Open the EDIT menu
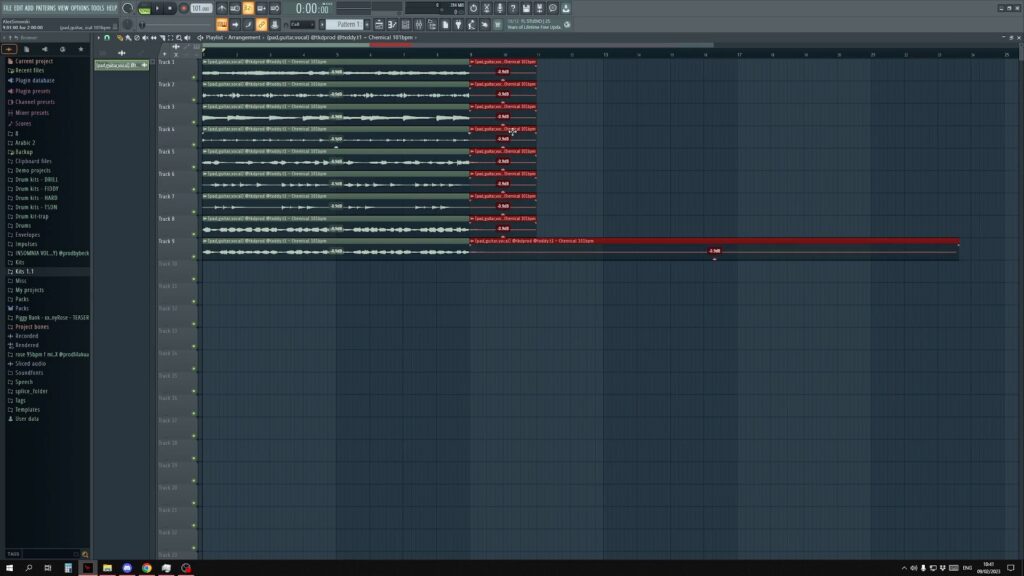The image size is (1024, 576). point(18,8)
